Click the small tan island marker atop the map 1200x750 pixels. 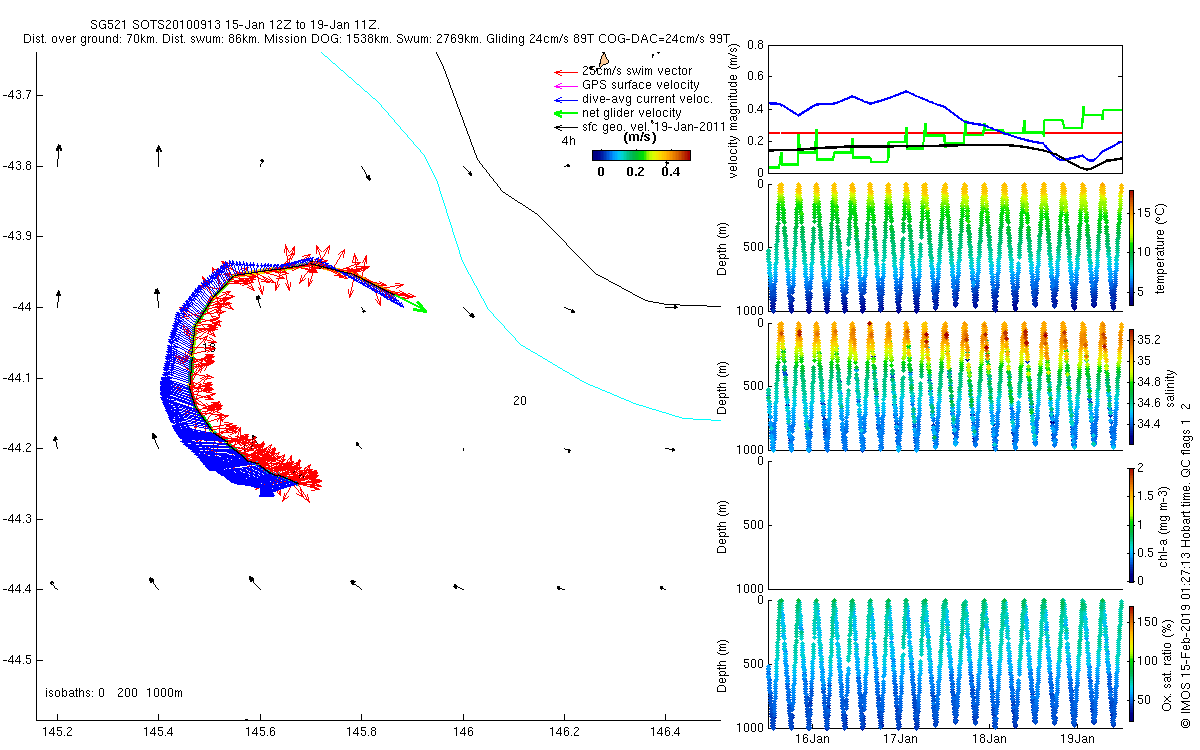click(603, 61)
